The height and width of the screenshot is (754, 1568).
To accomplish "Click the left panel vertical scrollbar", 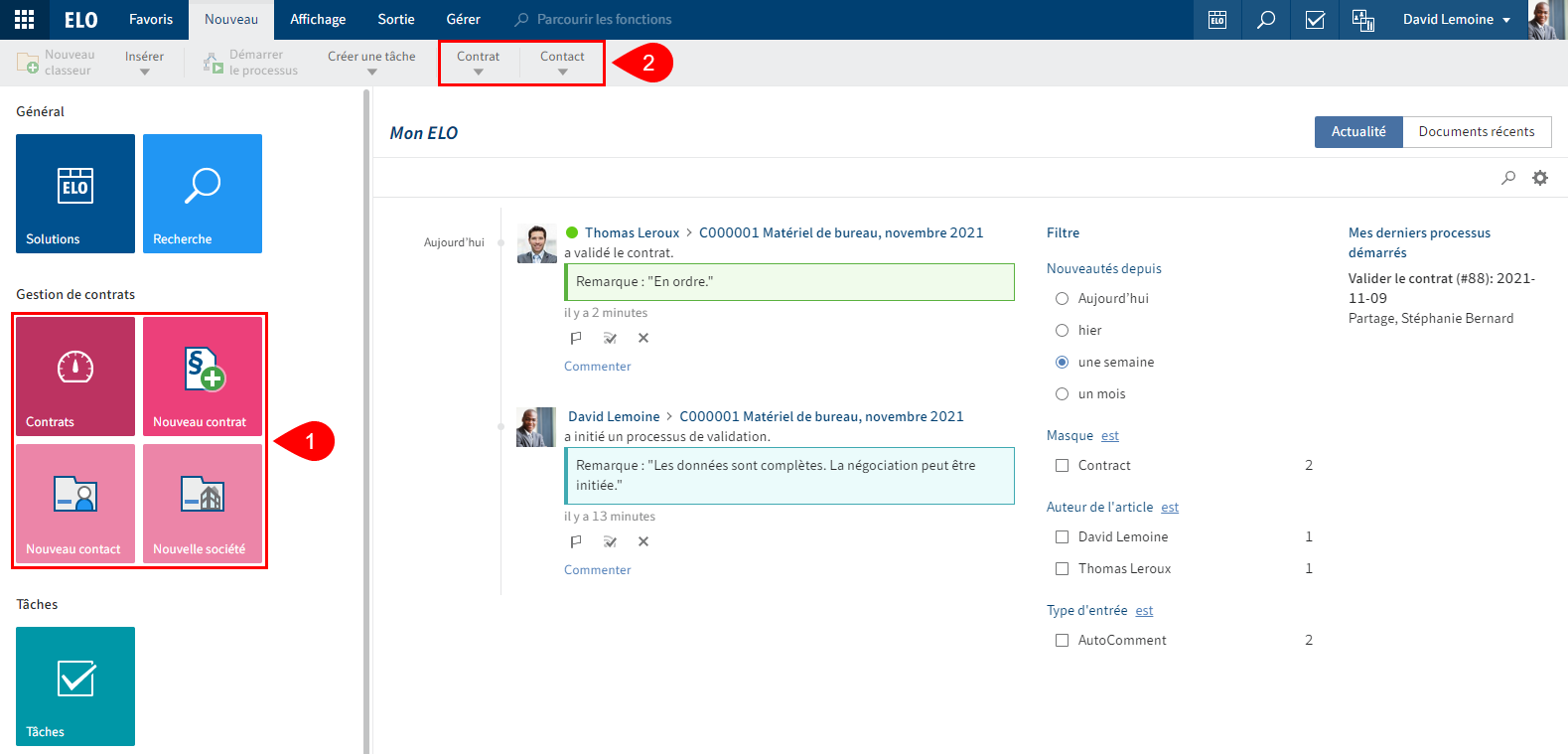I will click(366, 421).
